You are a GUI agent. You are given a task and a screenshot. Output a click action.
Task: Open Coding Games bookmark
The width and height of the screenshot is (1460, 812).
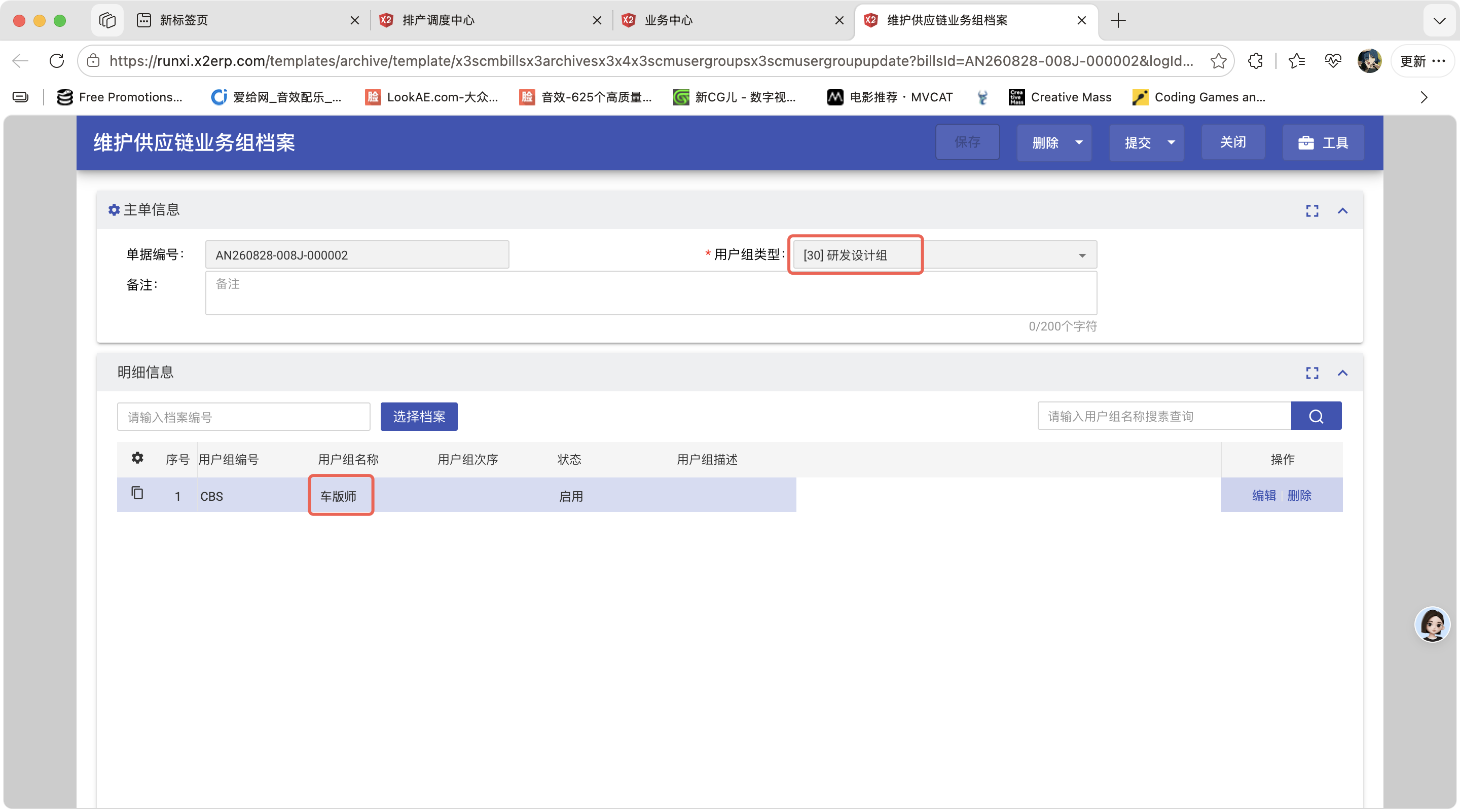click(1199, 97)
